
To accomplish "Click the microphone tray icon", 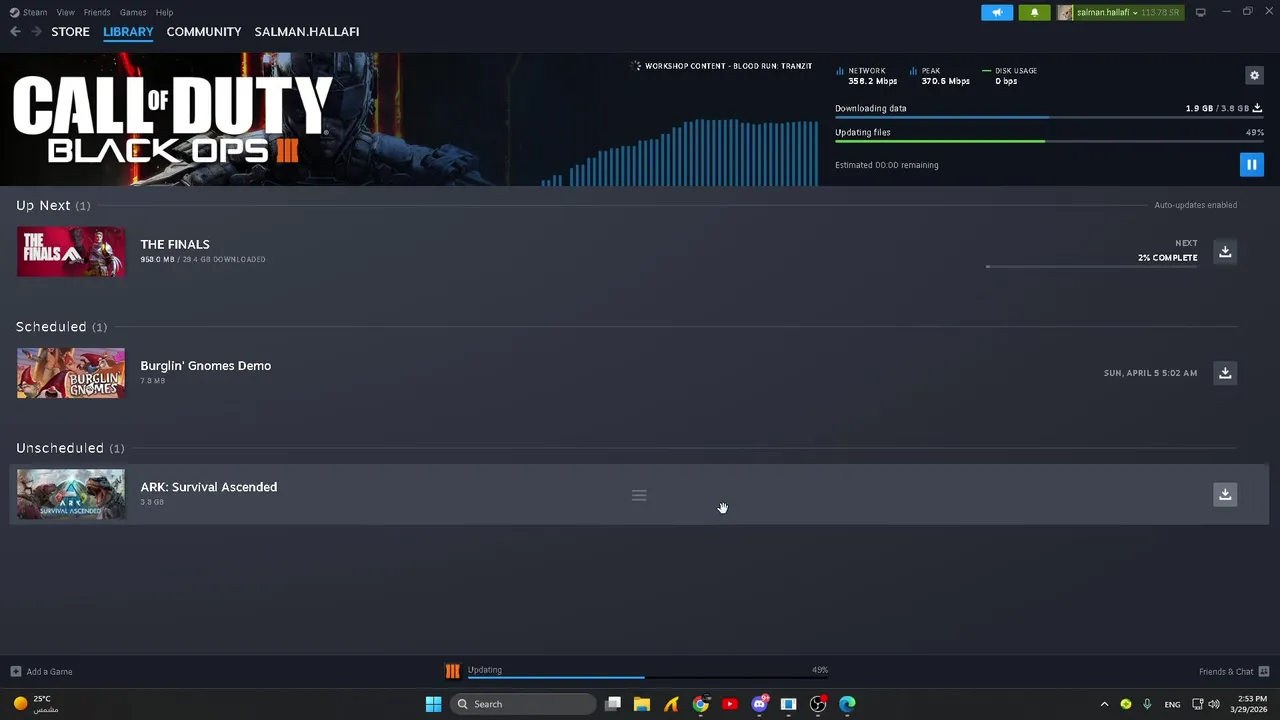I will pos(1147,704).
